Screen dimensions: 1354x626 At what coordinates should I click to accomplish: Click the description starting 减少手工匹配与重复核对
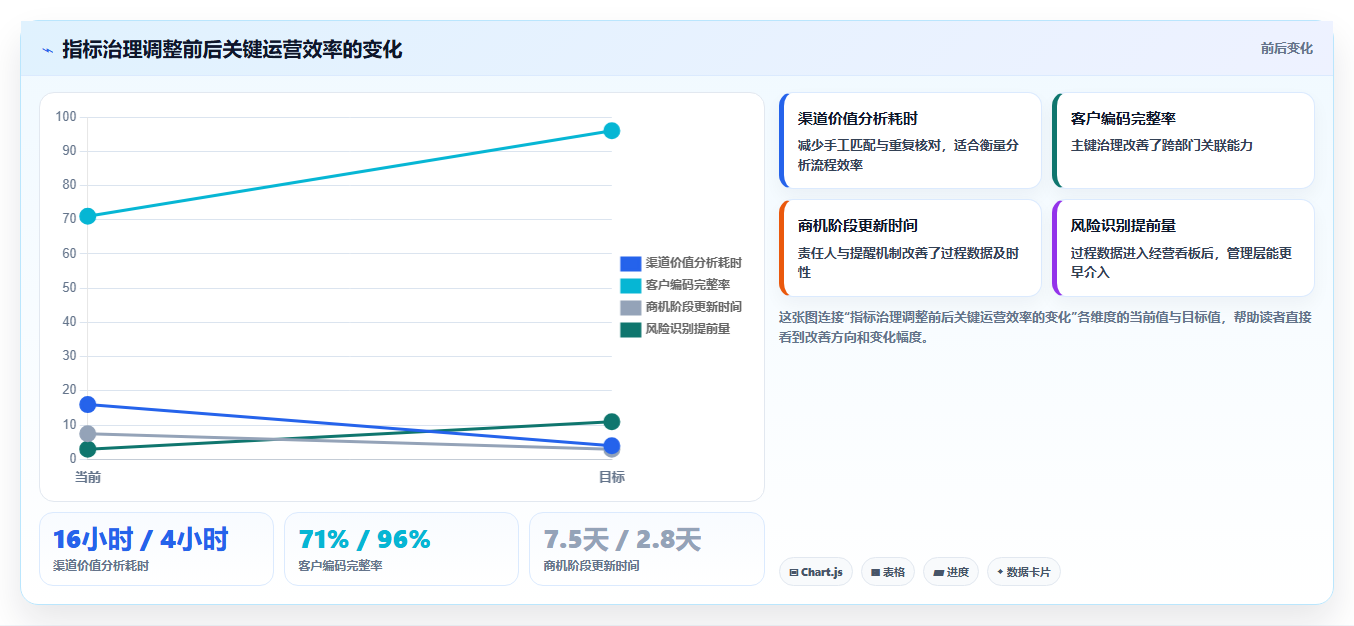coord(909,155)
